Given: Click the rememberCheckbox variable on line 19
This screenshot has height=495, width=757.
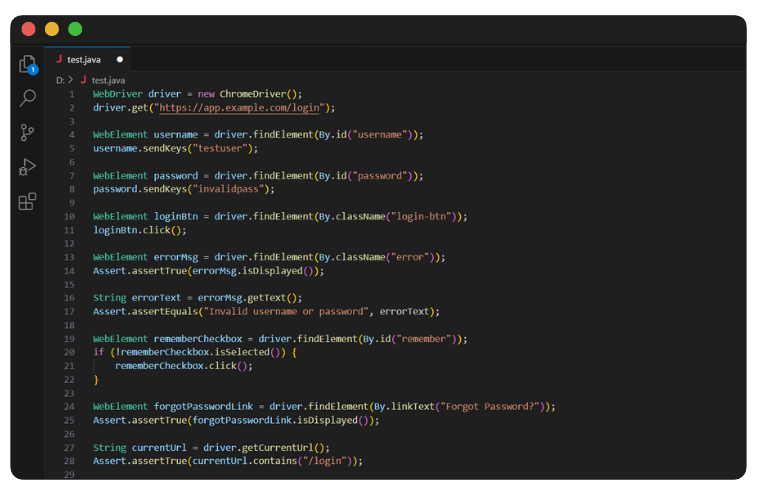Looking at the screenshot, I should (197, 339).
